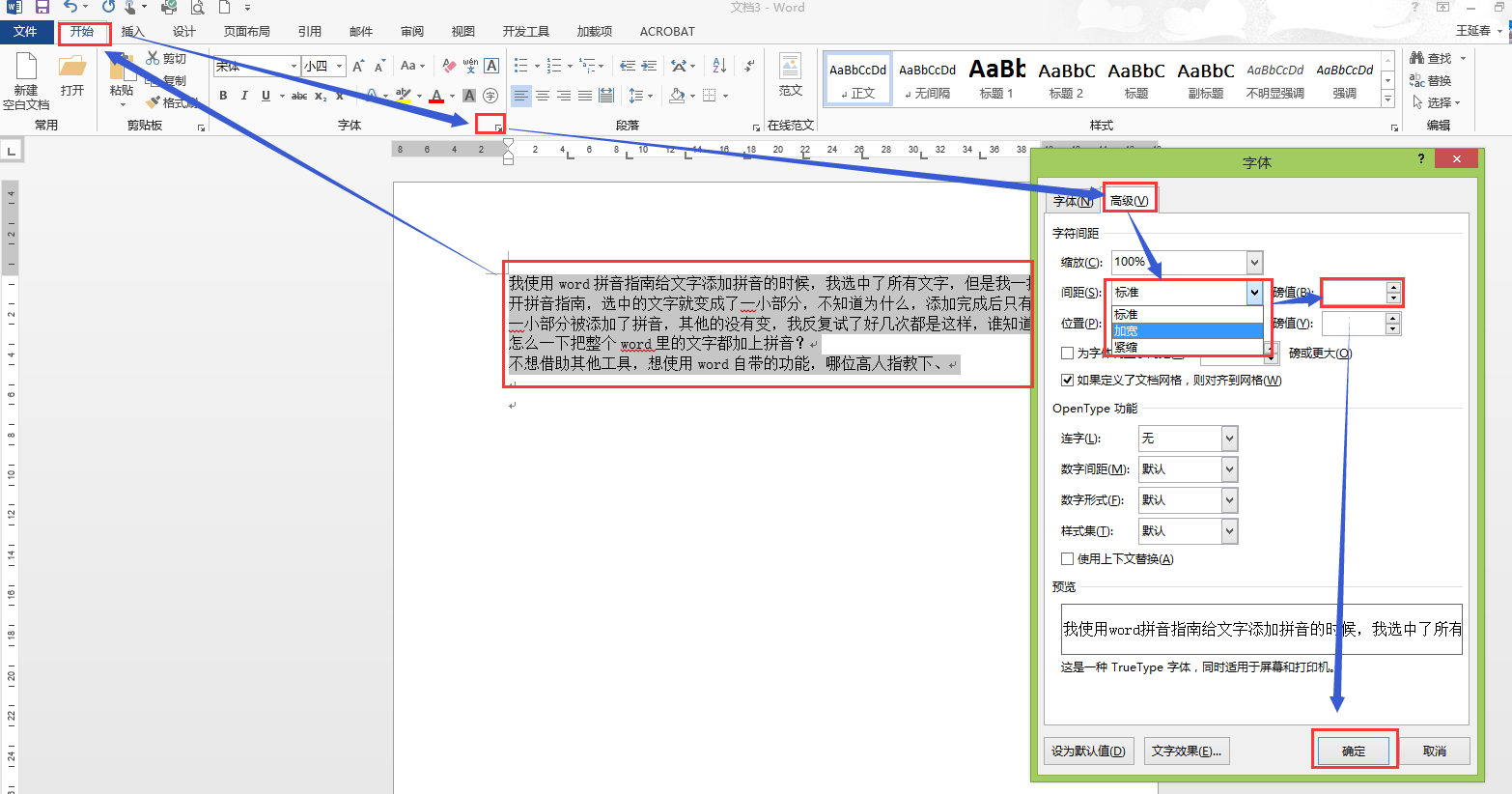The height and width of the screenshot is (794, 1512).
Task: Tick the 为字体调整字间距 checkbox
Action: (x=1067, y=354)
